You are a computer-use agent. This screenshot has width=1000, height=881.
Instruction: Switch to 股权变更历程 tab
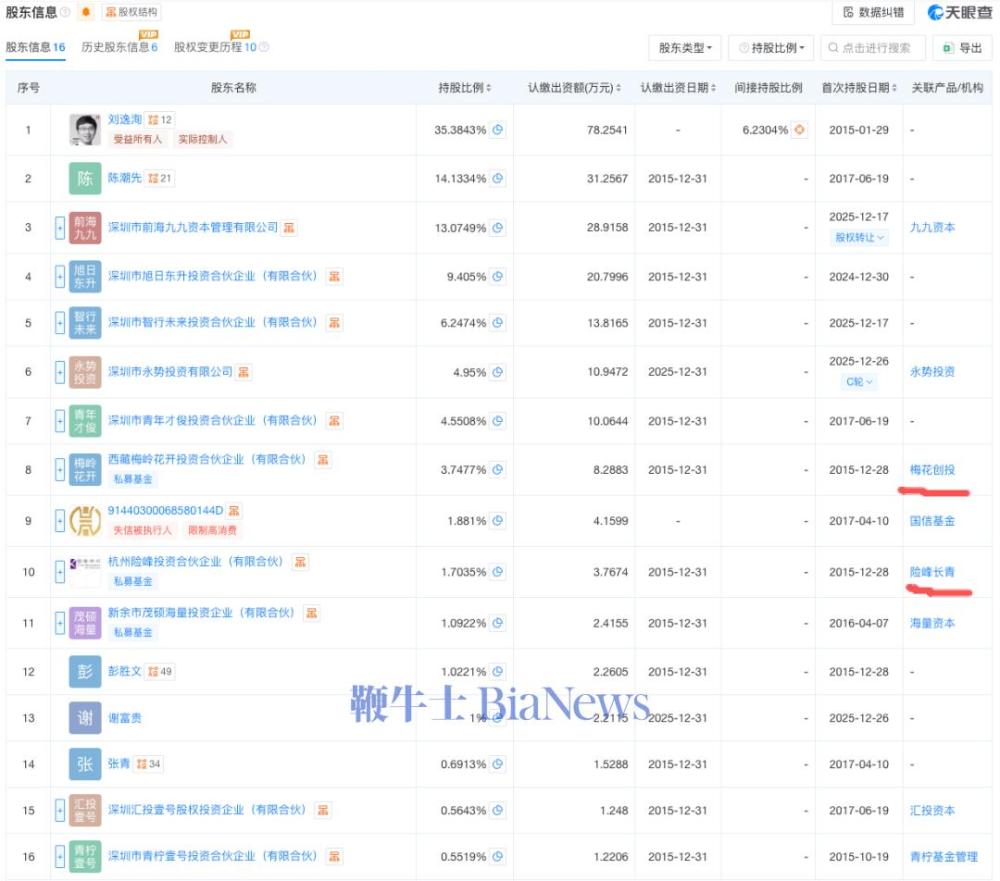[x=215, y=47]
